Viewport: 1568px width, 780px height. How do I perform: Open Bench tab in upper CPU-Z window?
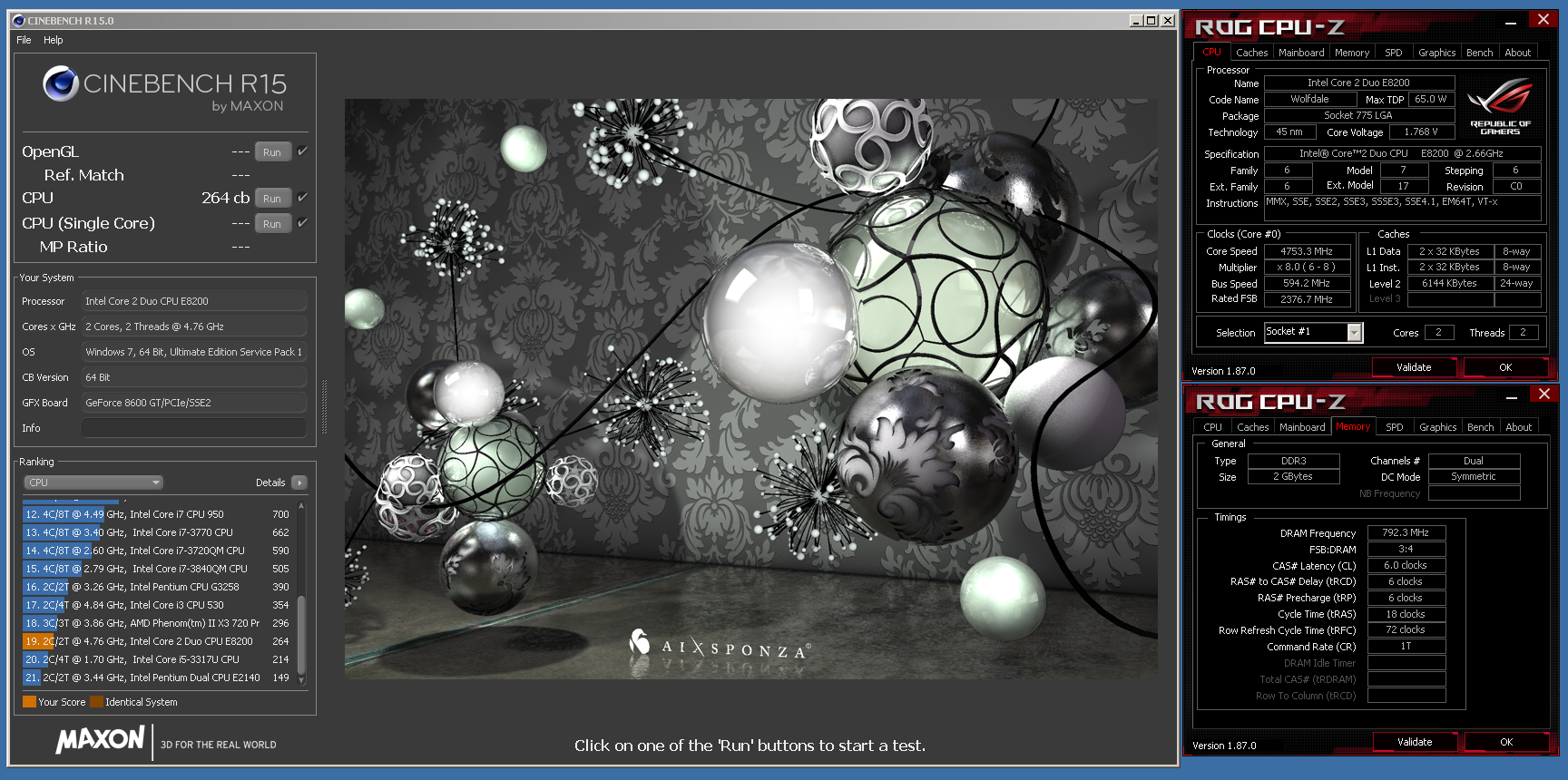1479,53
